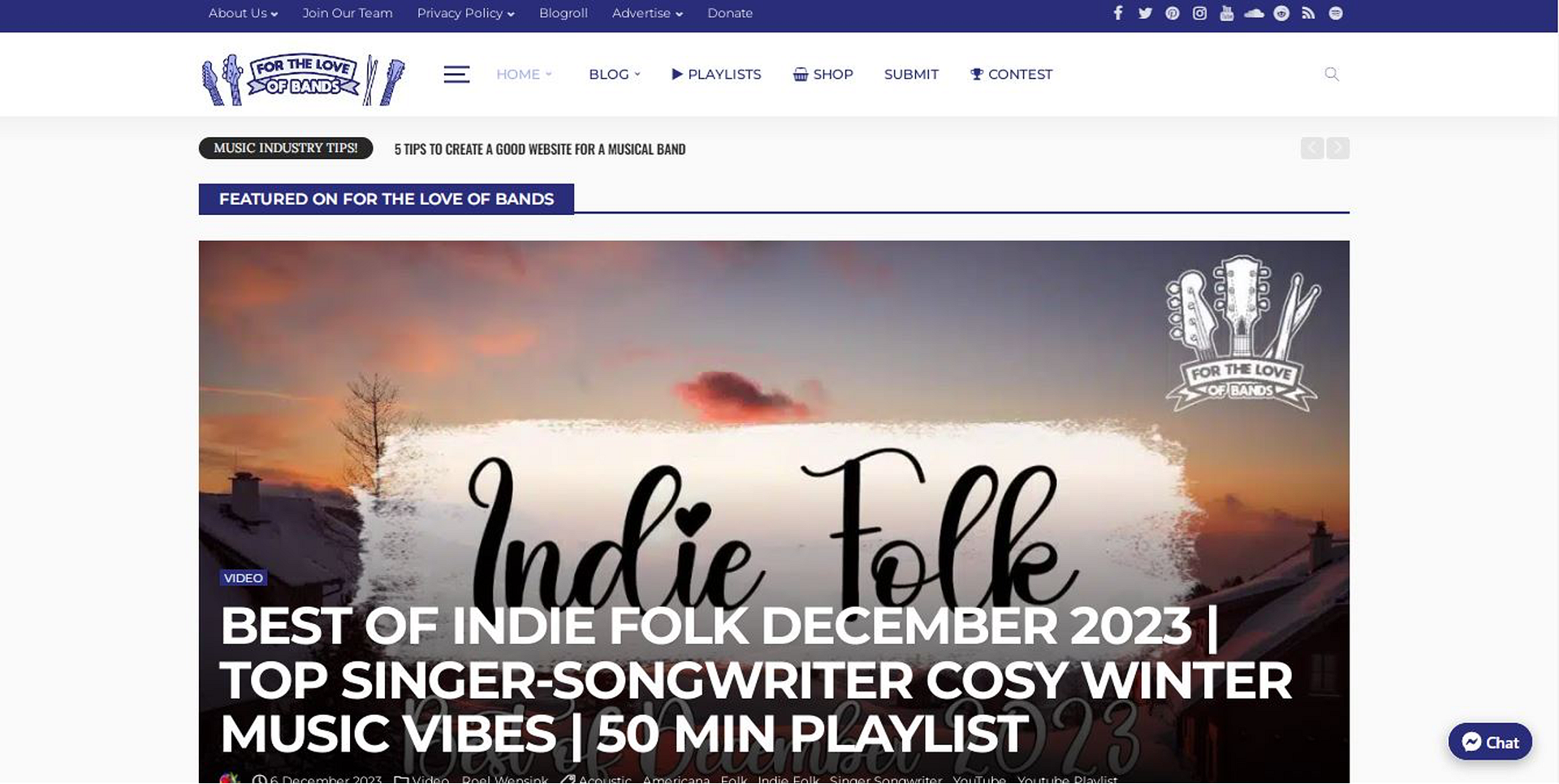This screenshot has width=1559, height=784.
Task: Show next music industry tip arrow
Action: (1338, 148)
